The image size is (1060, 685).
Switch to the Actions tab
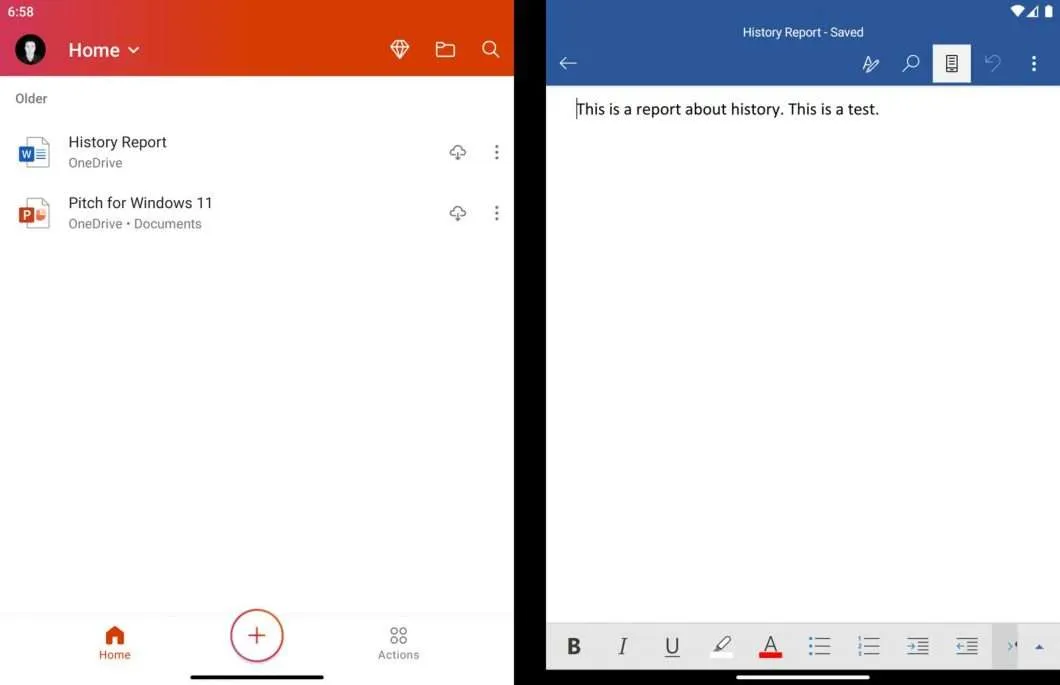point(398,643)
